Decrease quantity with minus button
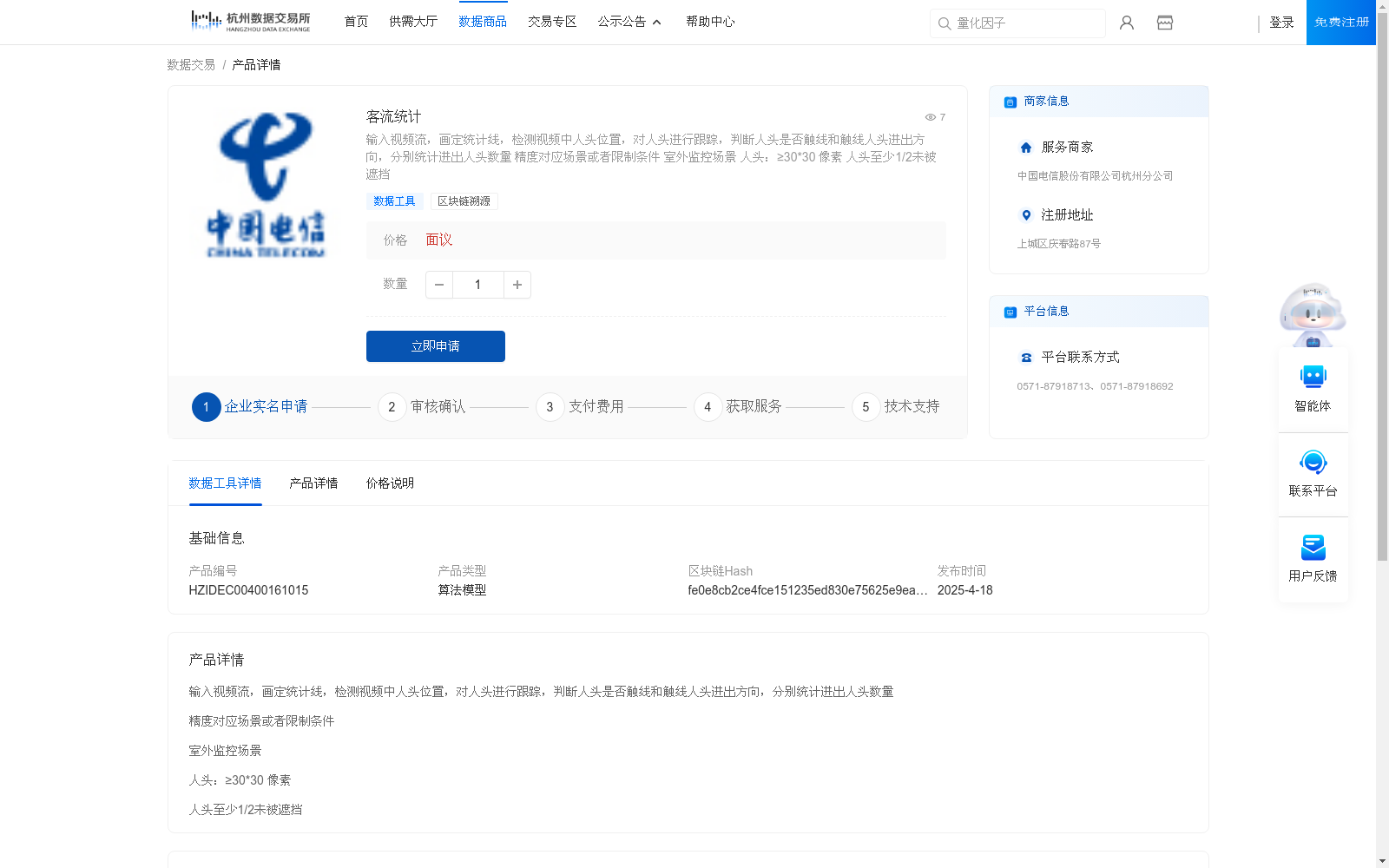 [439, 285]
